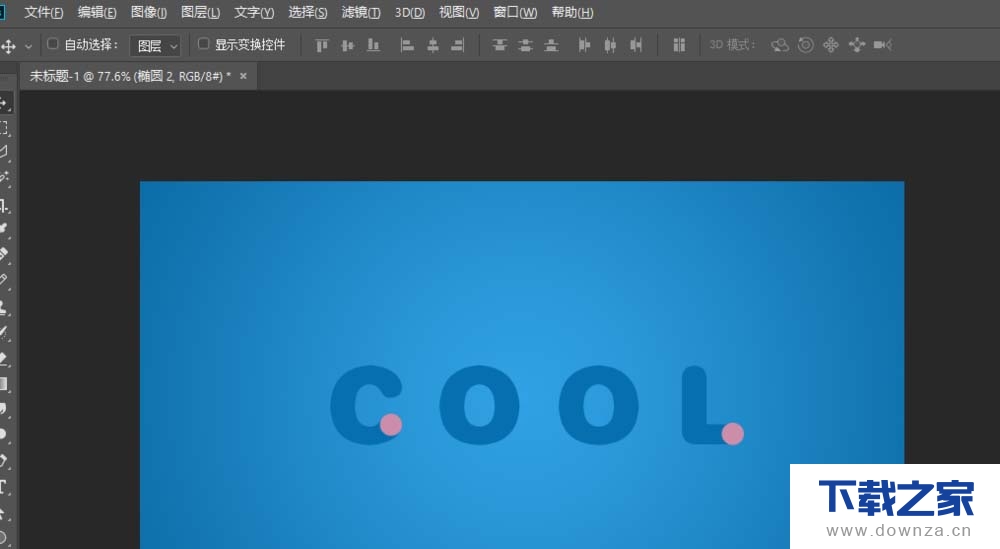The width and height of the screenshot is (1000, 549).
Task: Select the Lasso tool
Action: pyautogui.click(x=4, y=152)
